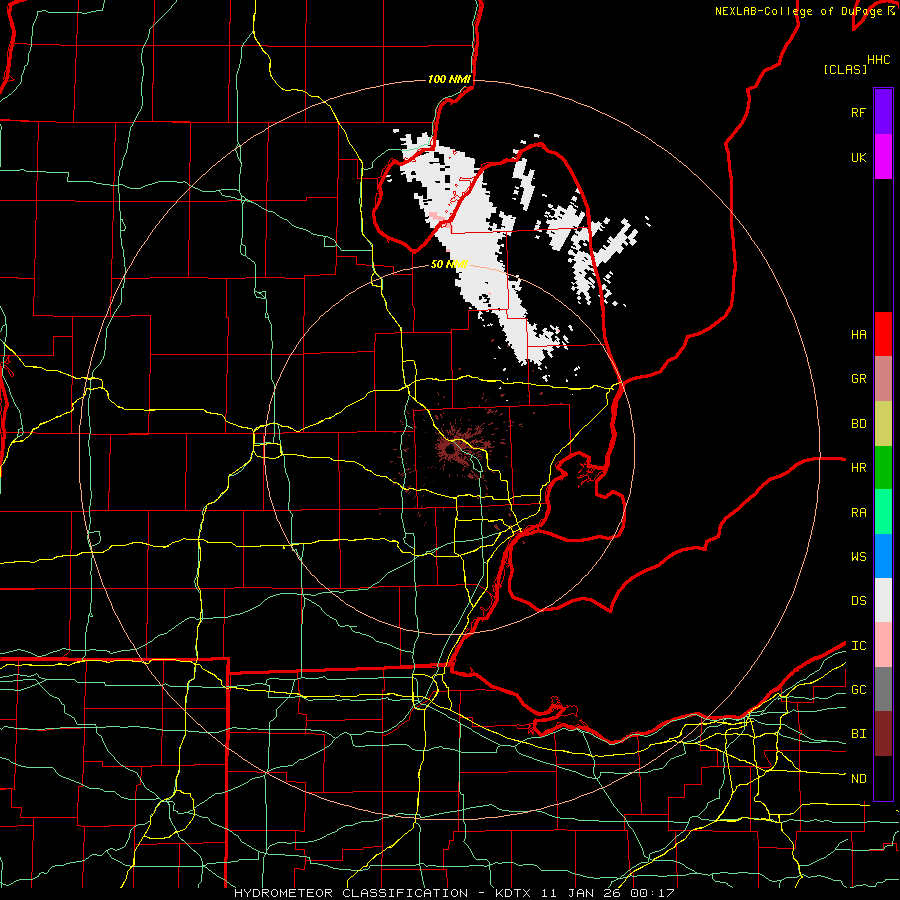Click the RF purple legend swatch

pyautogui.click(x=883, y=112)
